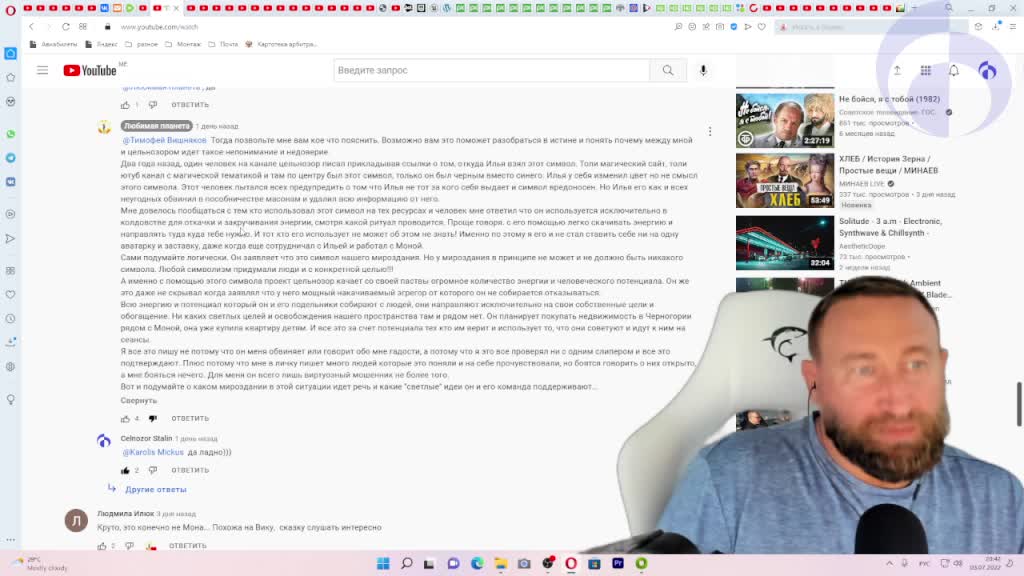The image size is (1024, 576).
Task: Open the 'Solitude - 3 a.m' video thumbnail
Action: 785,243
